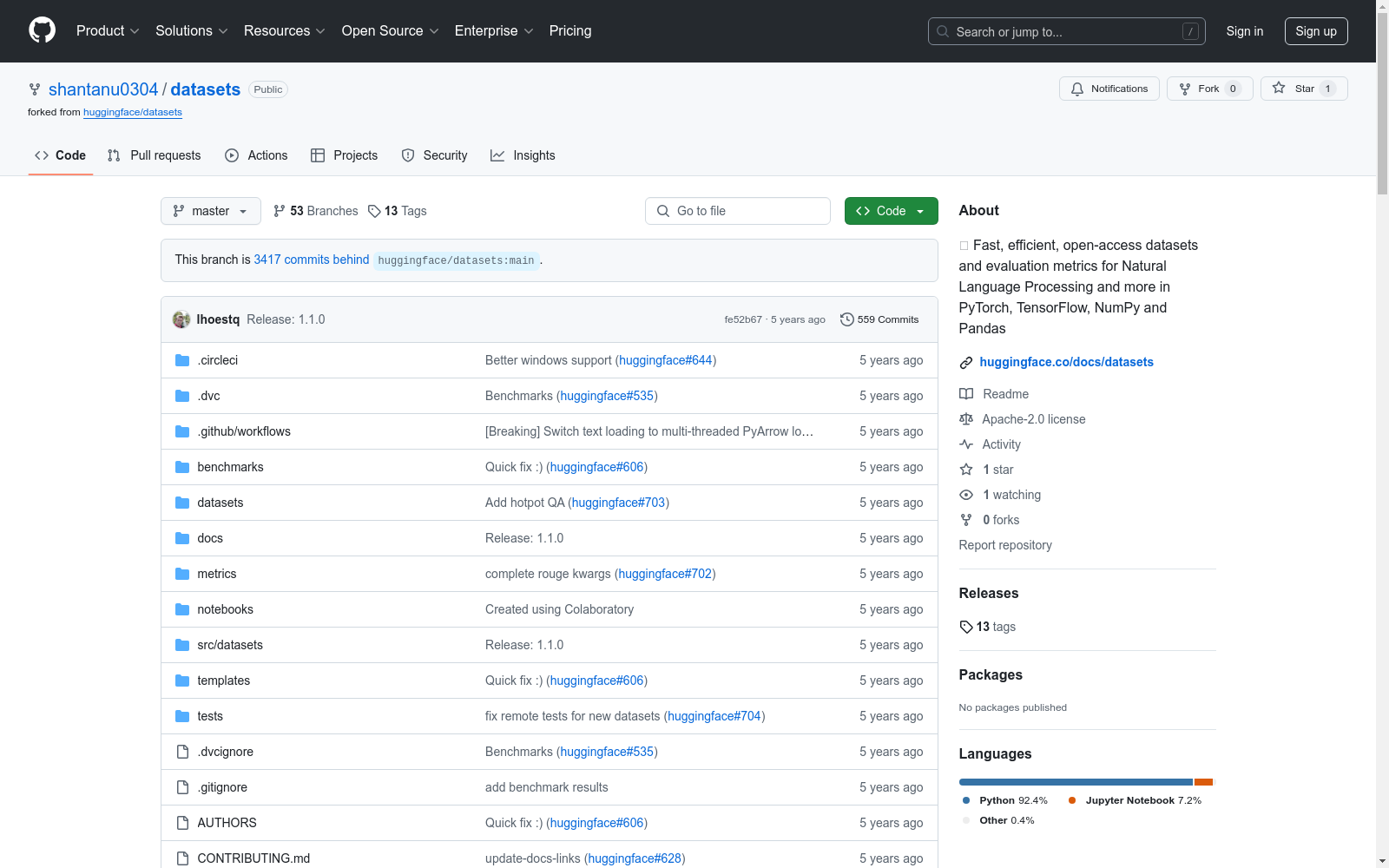Click the commit history clock icon
The height and width of the screenshot is (868, 1389).
847,319
